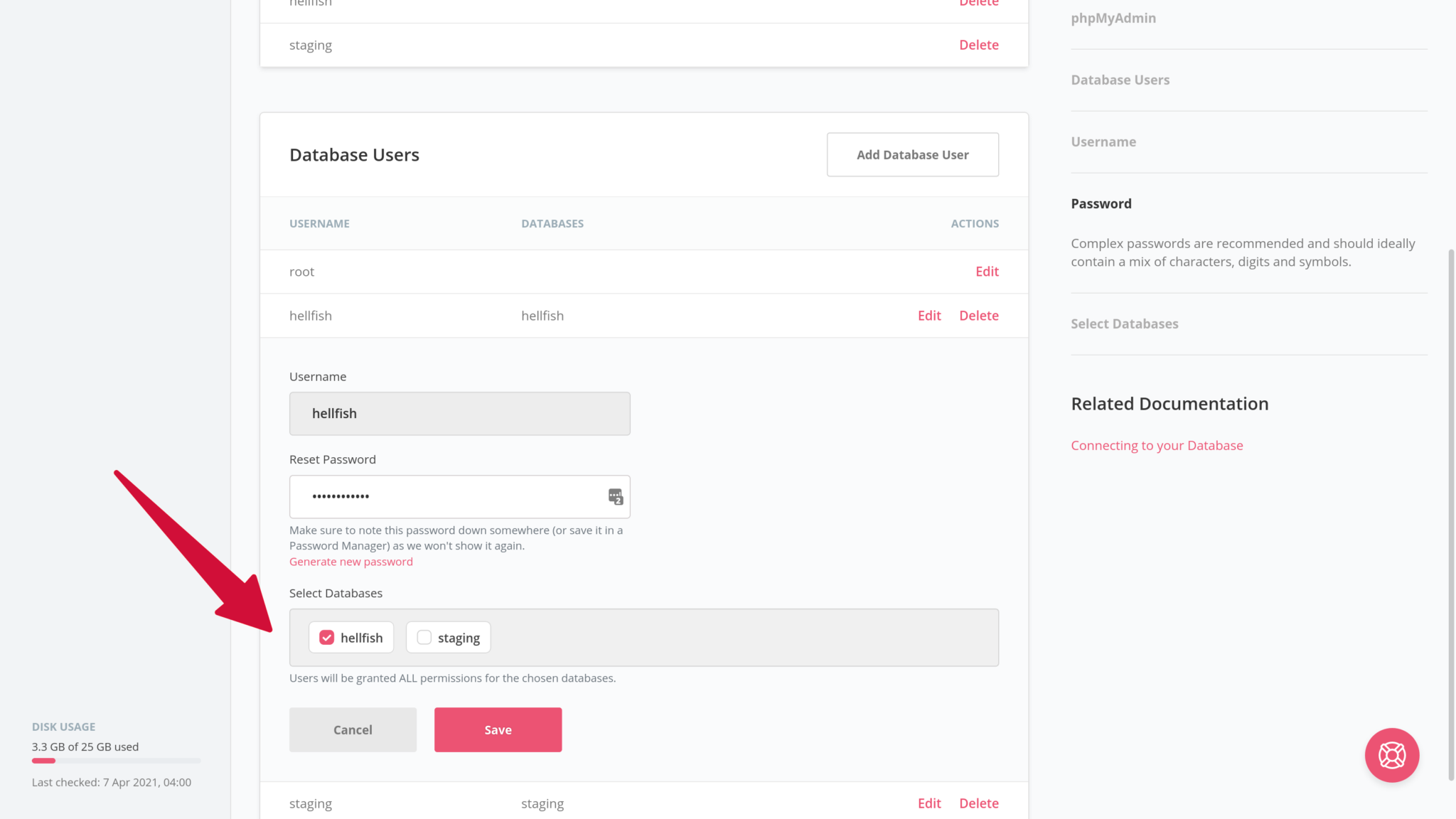The height and width of the screenshot is (819, 1456).
Task: Open the Select Databases sidebar entry
Action: click(1125, 323)
